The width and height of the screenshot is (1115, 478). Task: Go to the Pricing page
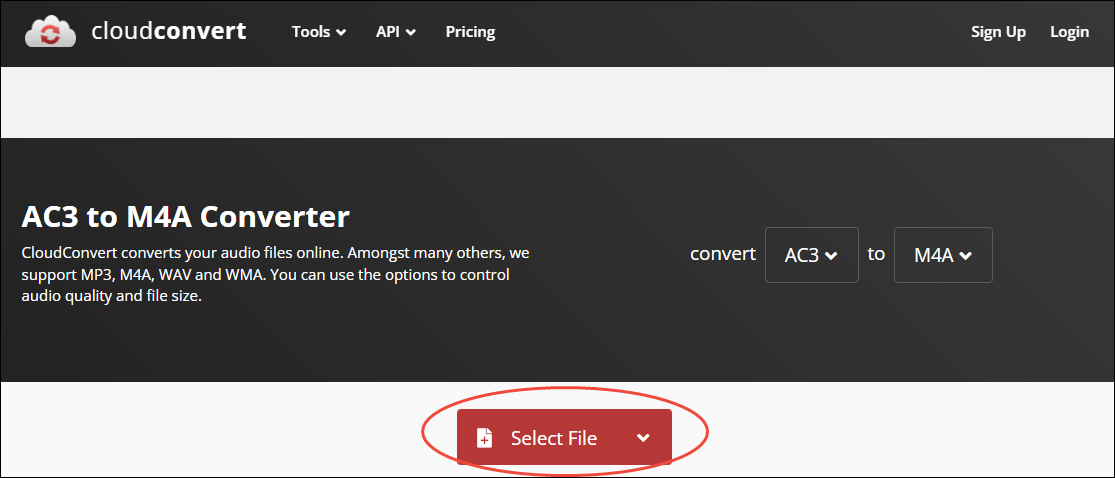click(470, 32)
